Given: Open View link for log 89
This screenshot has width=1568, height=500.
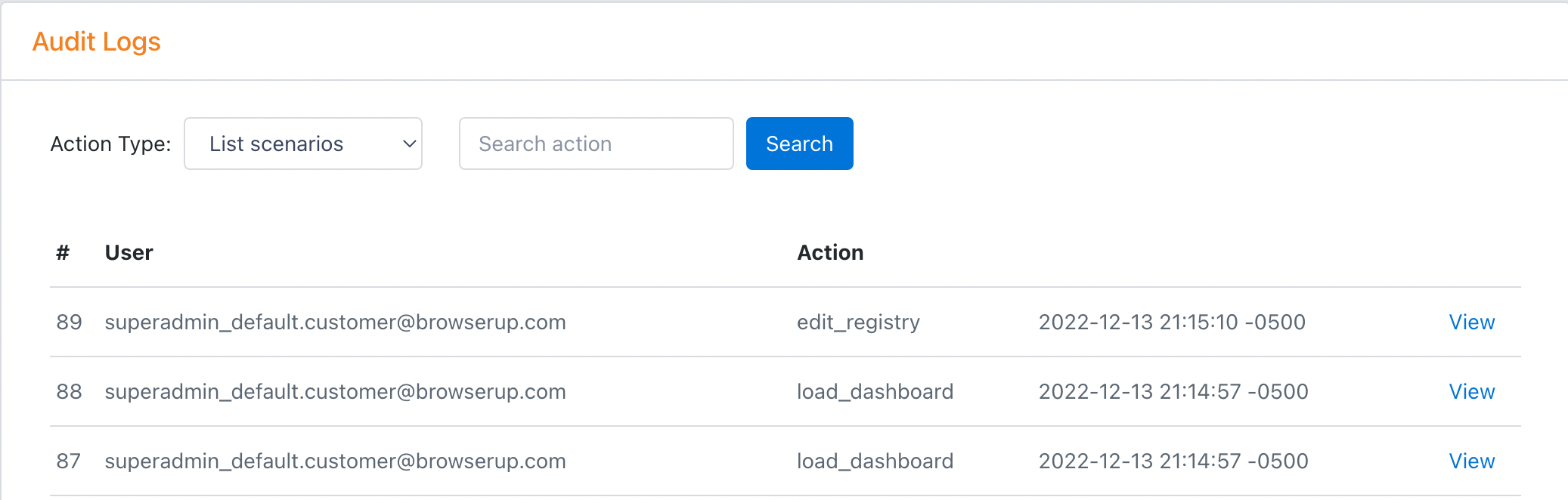Looking at the screenshot, I should click(x=1471, y=323).
